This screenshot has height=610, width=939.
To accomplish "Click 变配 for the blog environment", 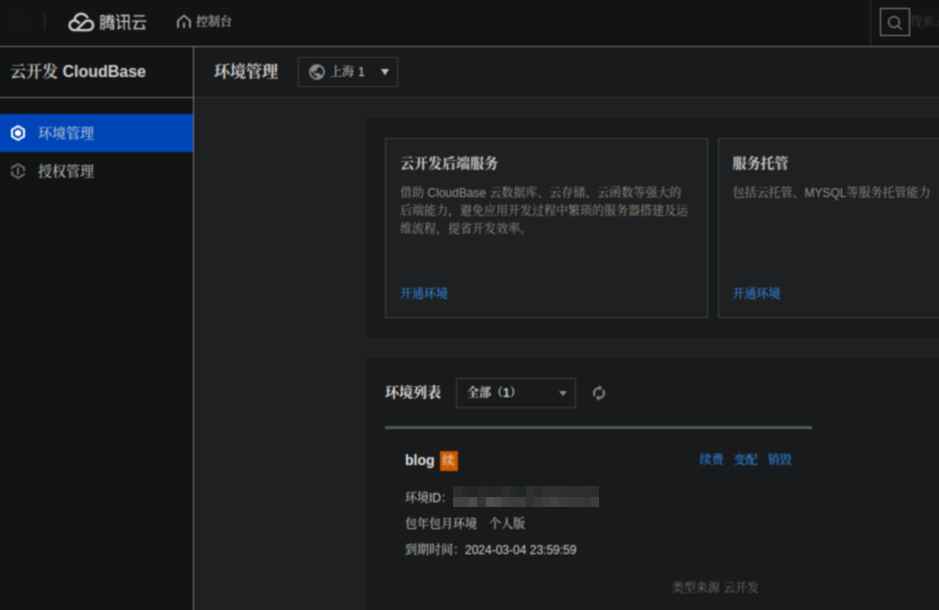I will point(746,459).
